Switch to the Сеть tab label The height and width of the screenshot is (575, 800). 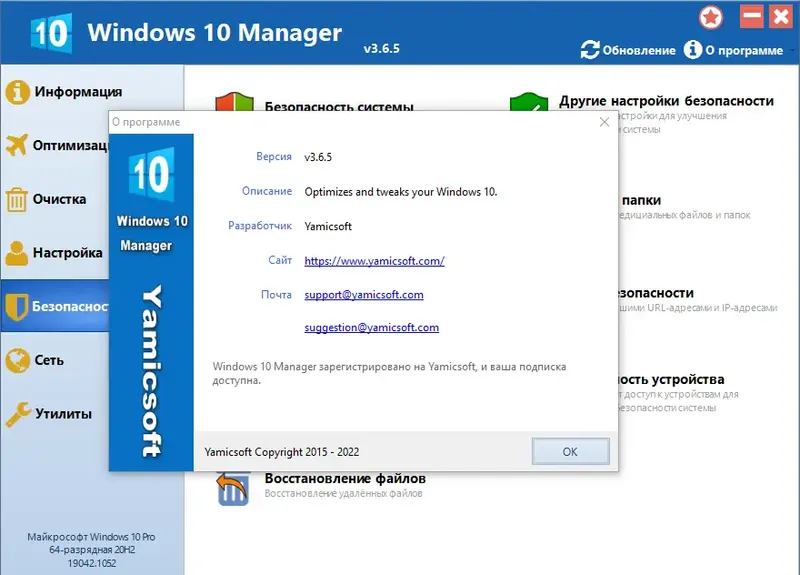49,360
